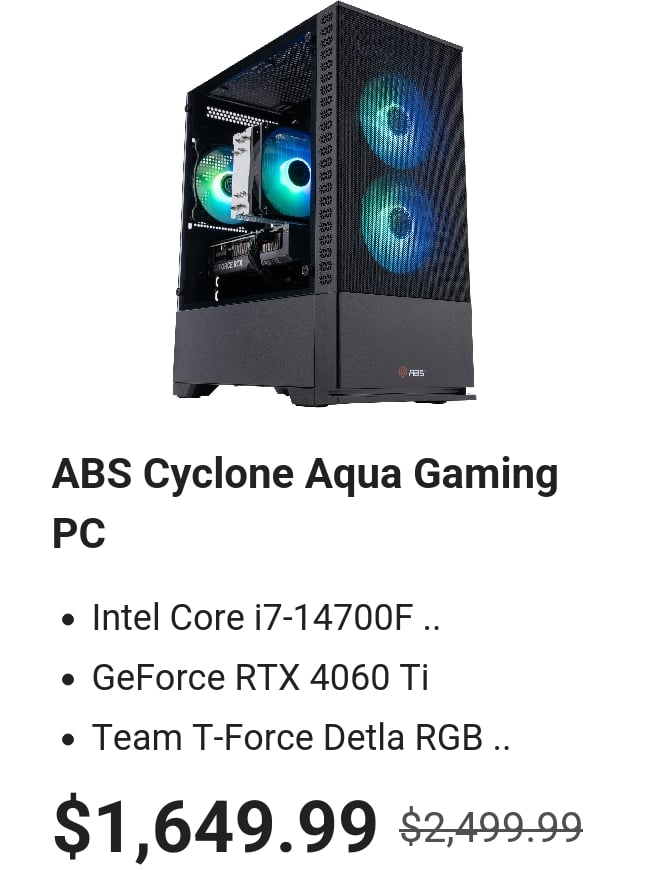The width and height of the screenshot is (649, 870).
Task: Click the ABS logo on the PC case
Action: click(x=411, y=372)
